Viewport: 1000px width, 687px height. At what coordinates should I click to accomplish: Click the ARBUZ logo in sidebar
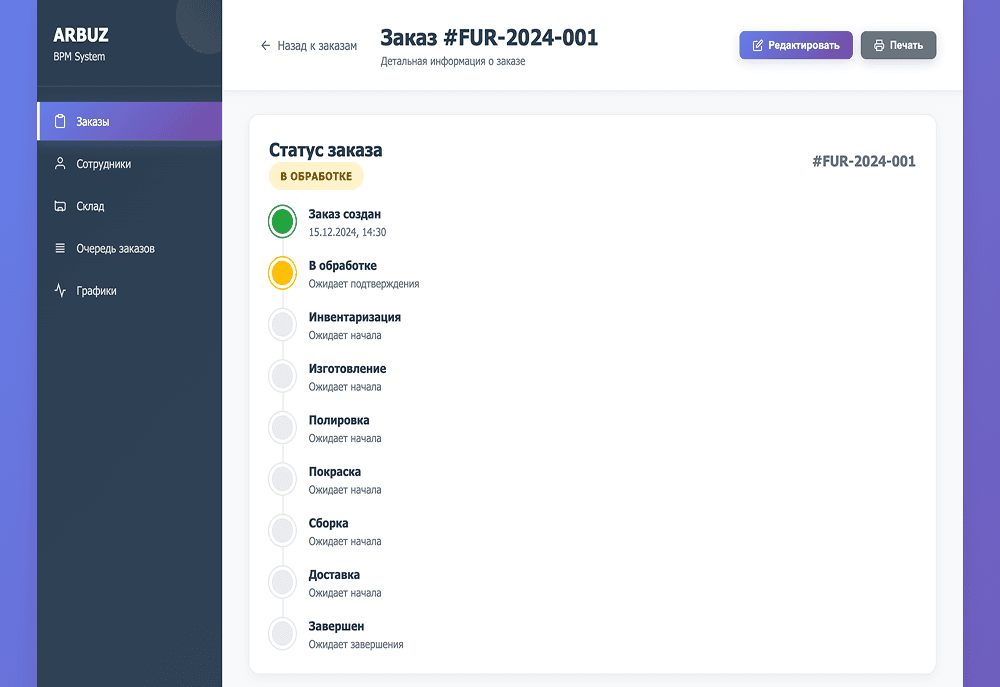pyautogui.click(x=79, y=36)
